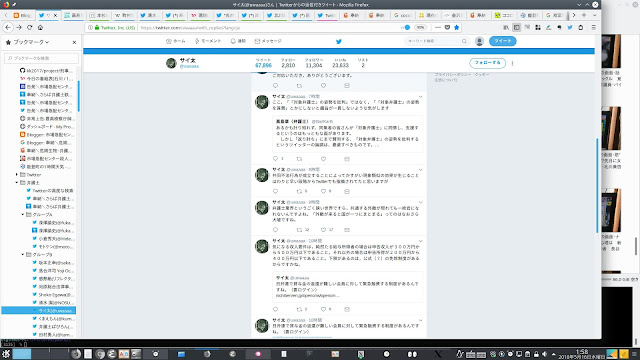Open Twitter 通知 notifications

pos(238,41)
